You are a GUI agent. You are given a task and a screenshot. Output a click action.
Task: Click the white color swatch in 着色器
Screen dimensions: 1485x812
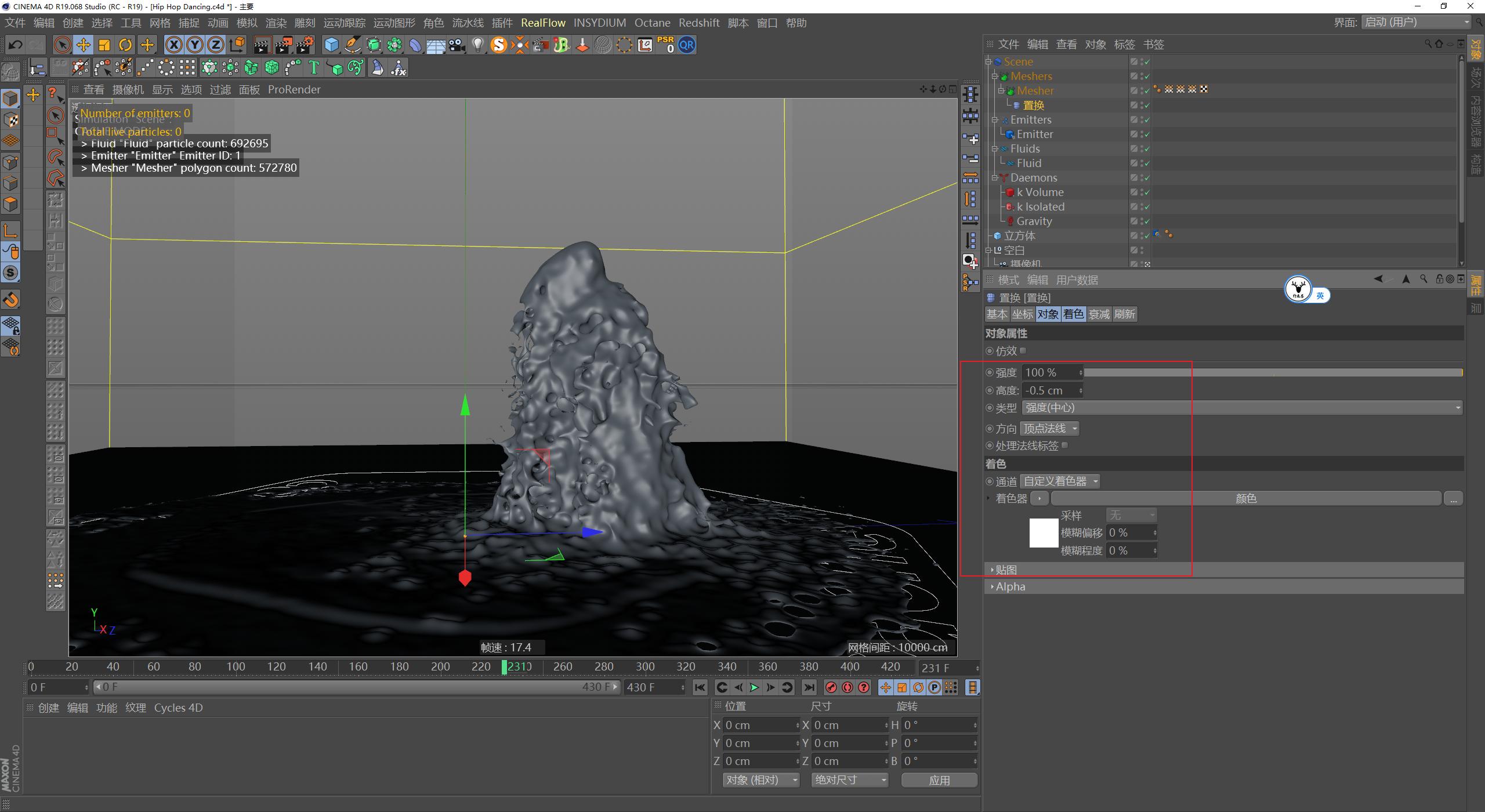coord(1044,533)
